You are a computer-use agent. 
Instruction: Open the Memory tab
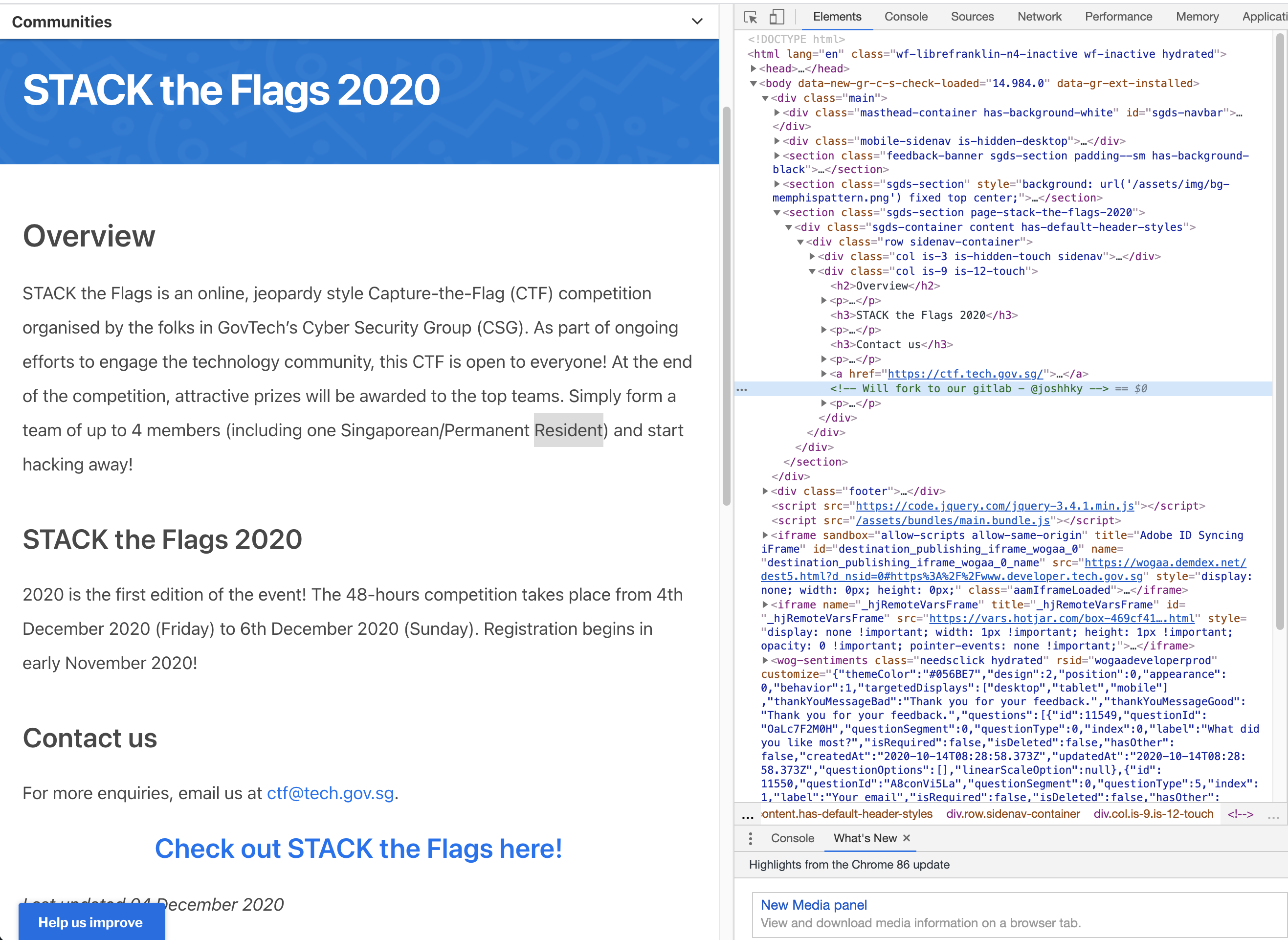click(1197, 17)
